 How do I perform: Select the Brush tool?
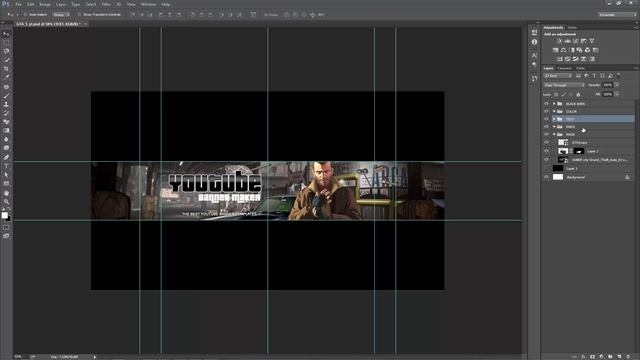(6, 96)
